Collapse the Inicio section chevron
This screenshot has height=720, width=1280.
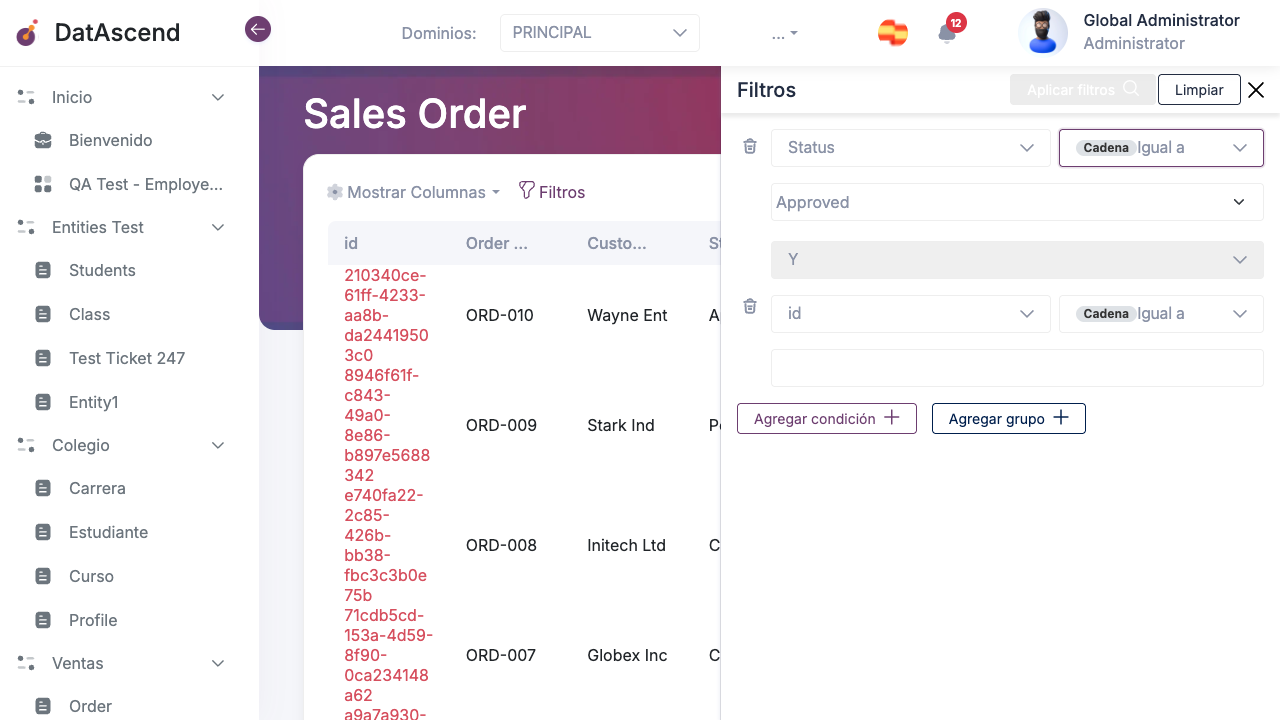tap(218, 97)
